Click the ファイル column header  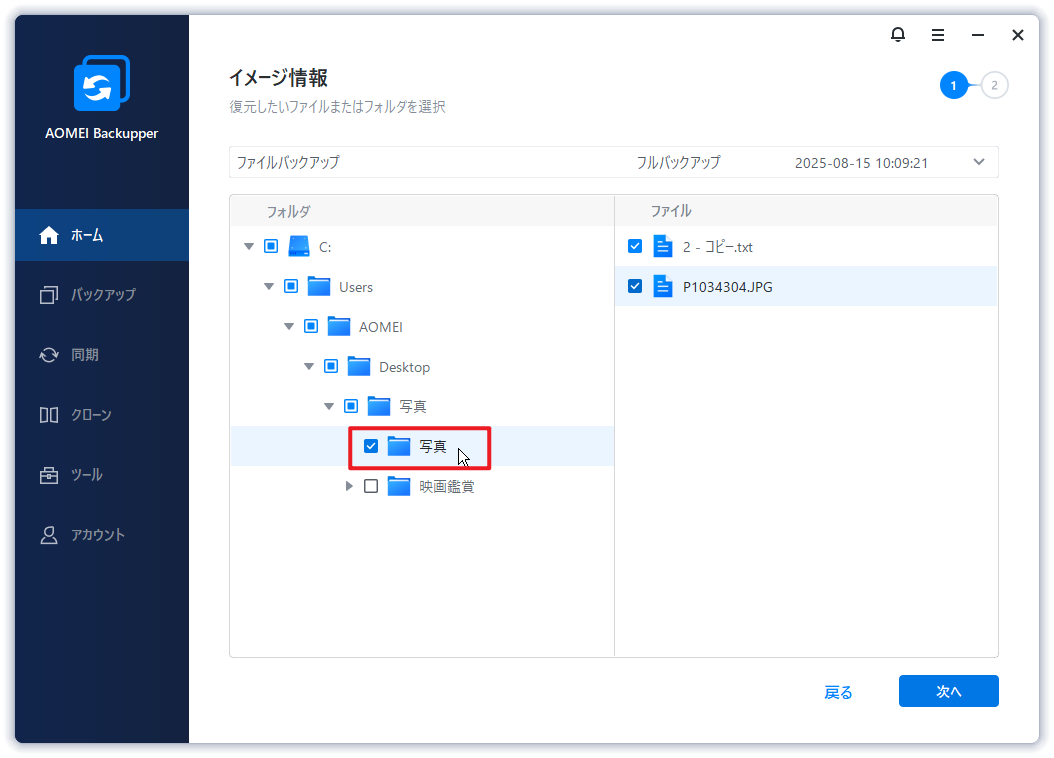670,211
